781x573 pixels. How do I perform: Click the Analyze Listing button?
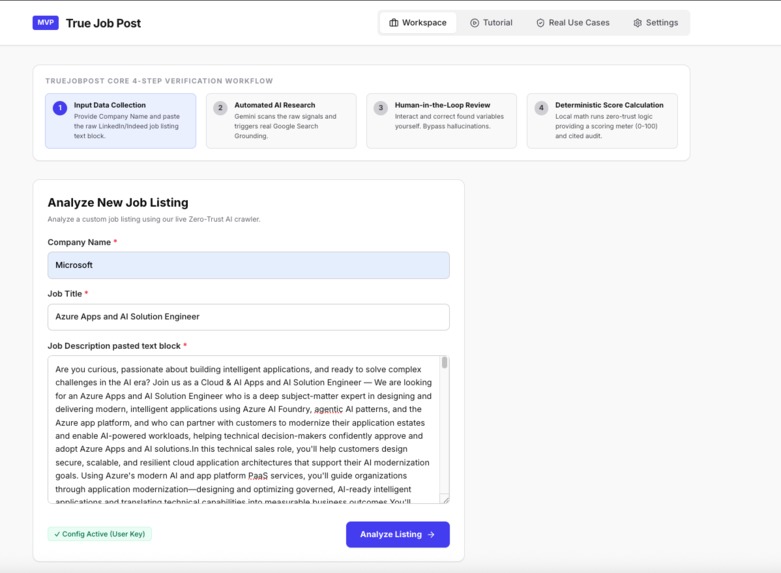[398, 535]
